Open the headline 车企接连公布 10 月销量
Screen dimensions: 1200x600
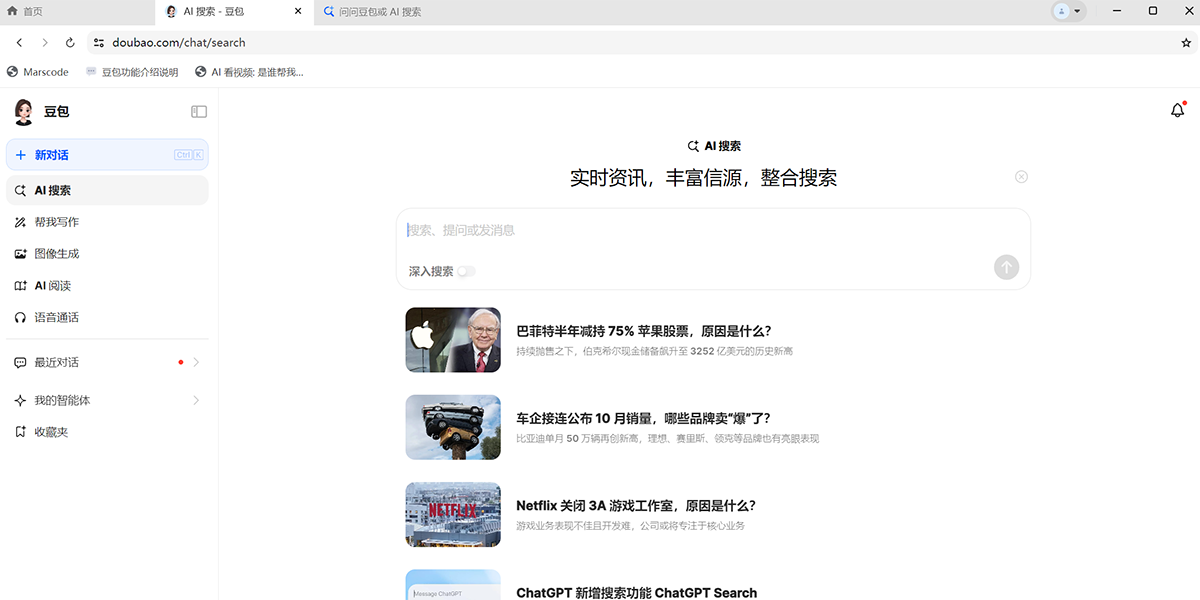[643, 418]
